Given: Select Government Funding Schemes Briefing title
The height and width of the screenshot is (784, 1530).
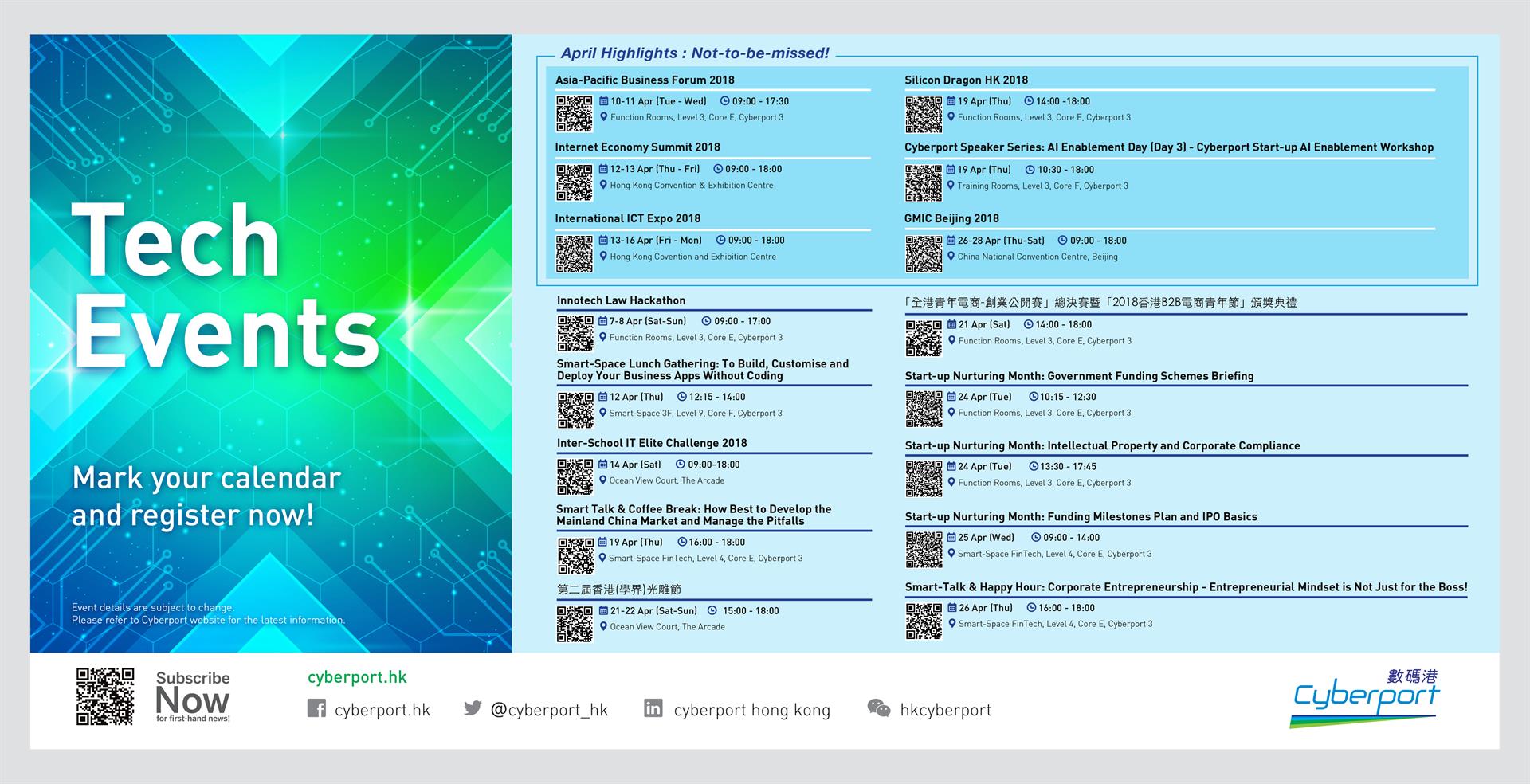Looking at the screenshot, I should coord(1079,376).
